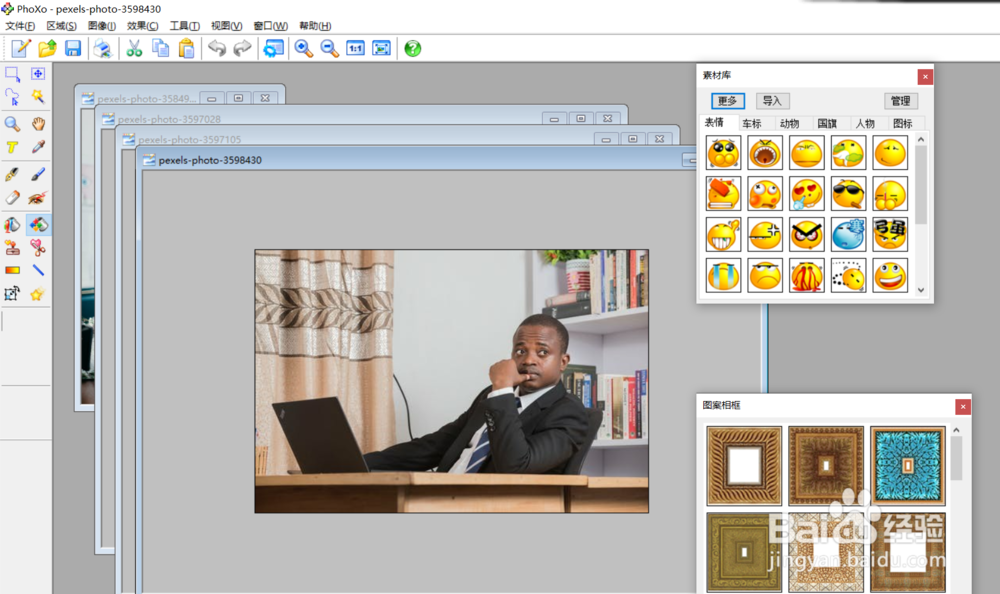The height and width of the screenshot is (594, 1000).
Task: Select the blue line tool
Action: click(x=38, y=271)
